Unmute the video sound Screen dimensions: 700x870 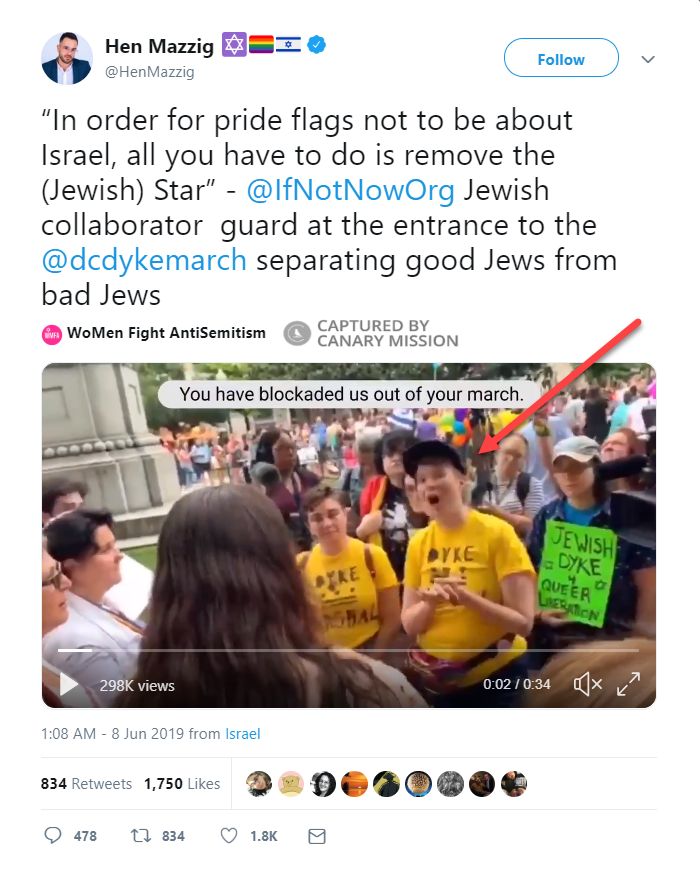point(588,684)
